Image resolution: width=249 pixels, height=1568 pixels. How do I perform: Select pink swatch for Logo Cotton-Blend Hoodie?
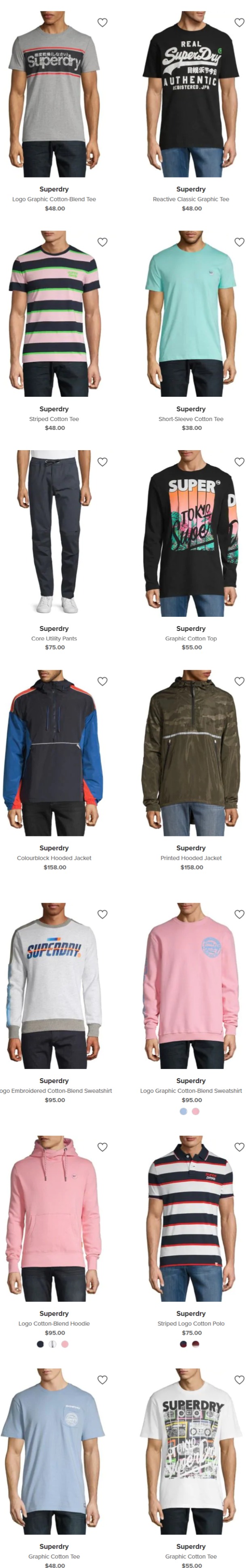tap(65, 1345)
